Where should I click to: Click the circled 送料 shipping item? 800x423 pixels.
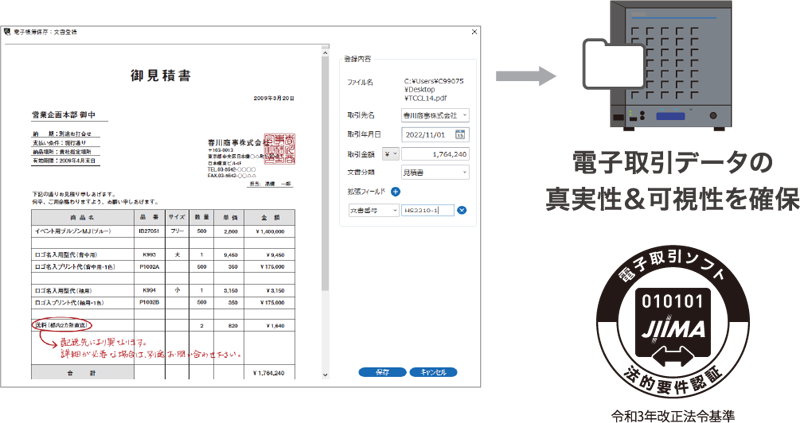62,325
